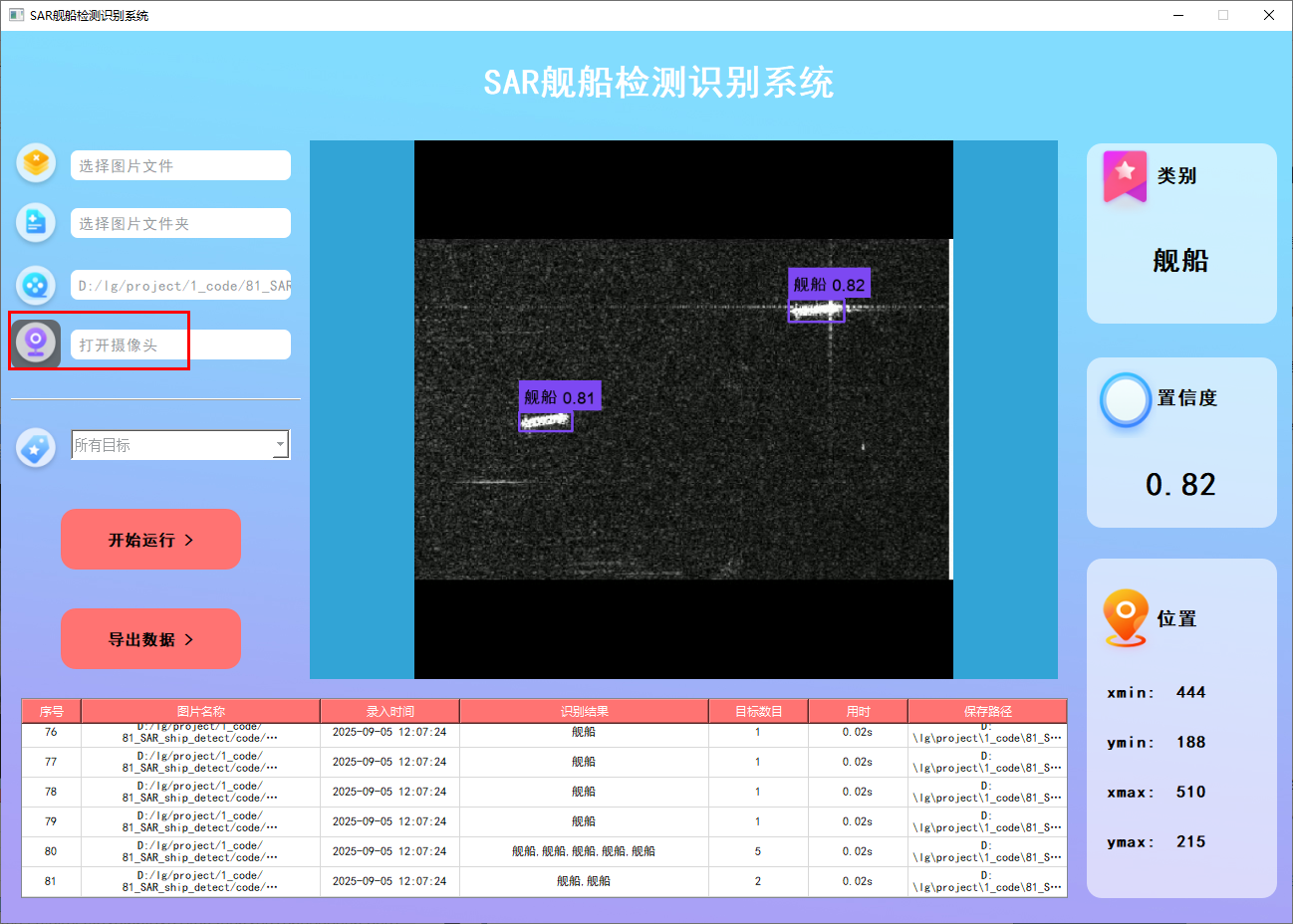The height and width of the screenshot is (924, 1293).
Task: Click the video file film-reel icon
Action: tap(37, 286)
